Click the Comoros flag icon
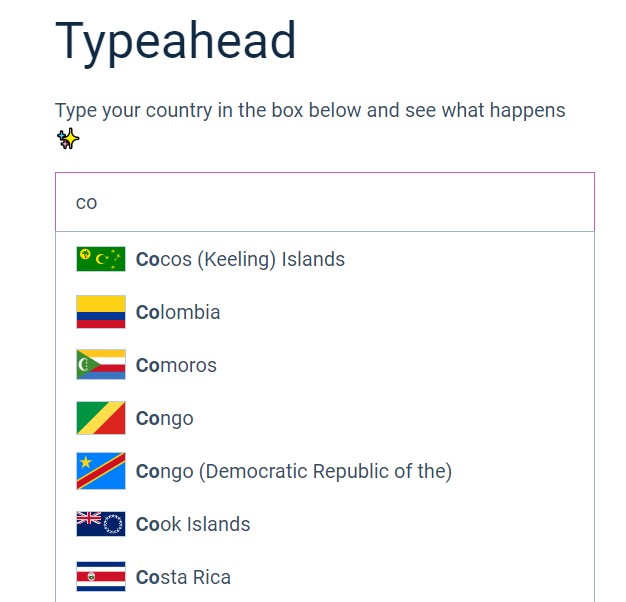 pos(101,365)
